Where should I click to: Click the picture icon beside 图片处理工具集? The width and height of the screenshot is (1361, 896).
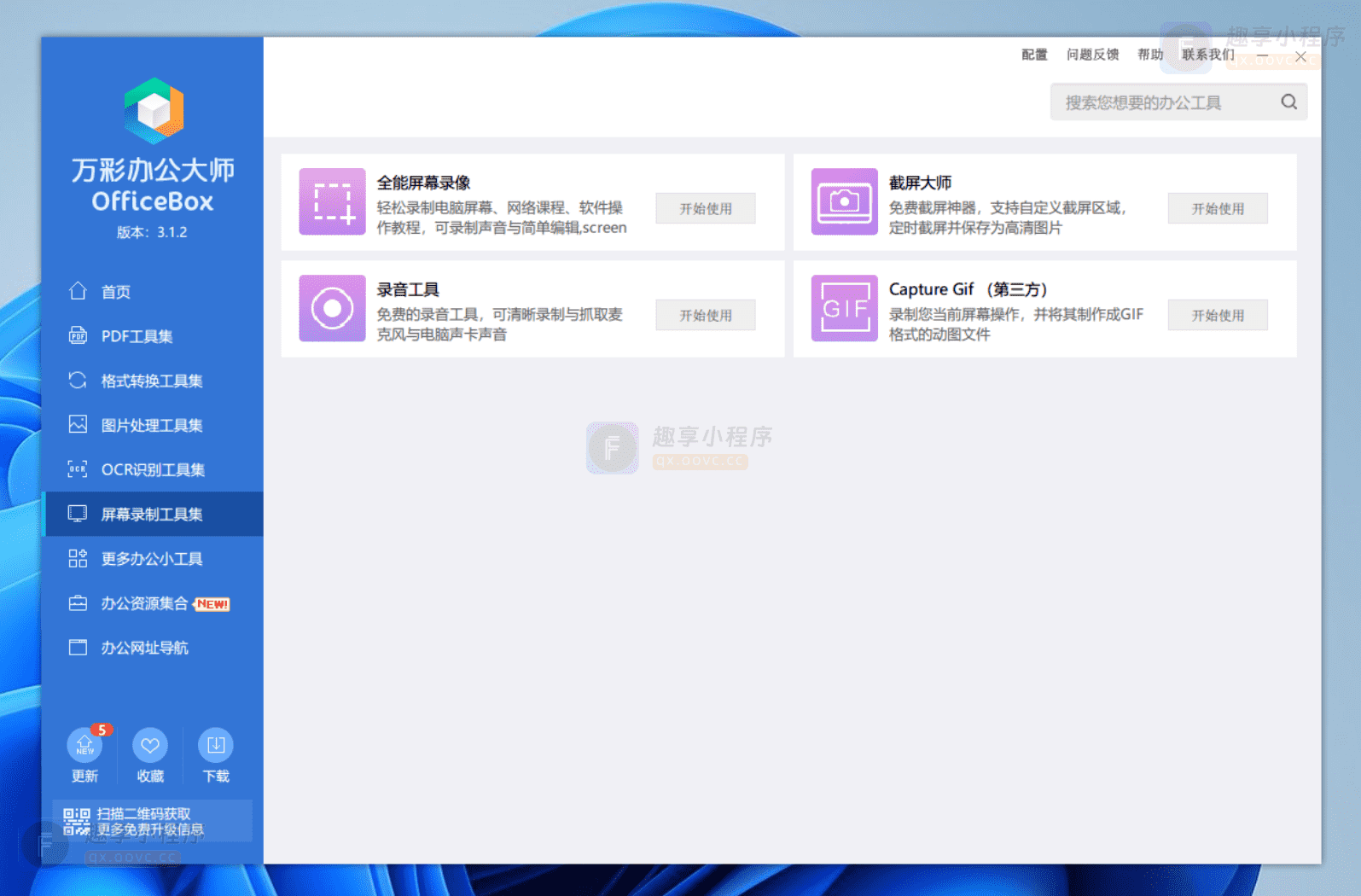pos(78,424)
